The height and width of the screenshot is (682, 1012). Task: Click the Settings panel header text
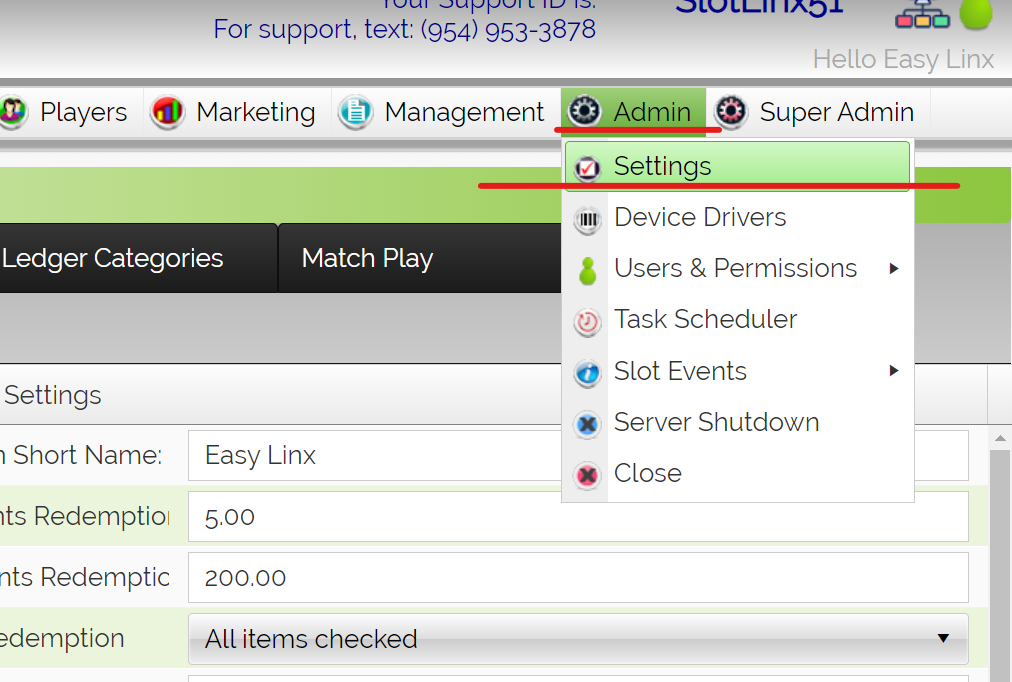pos(52,395)
